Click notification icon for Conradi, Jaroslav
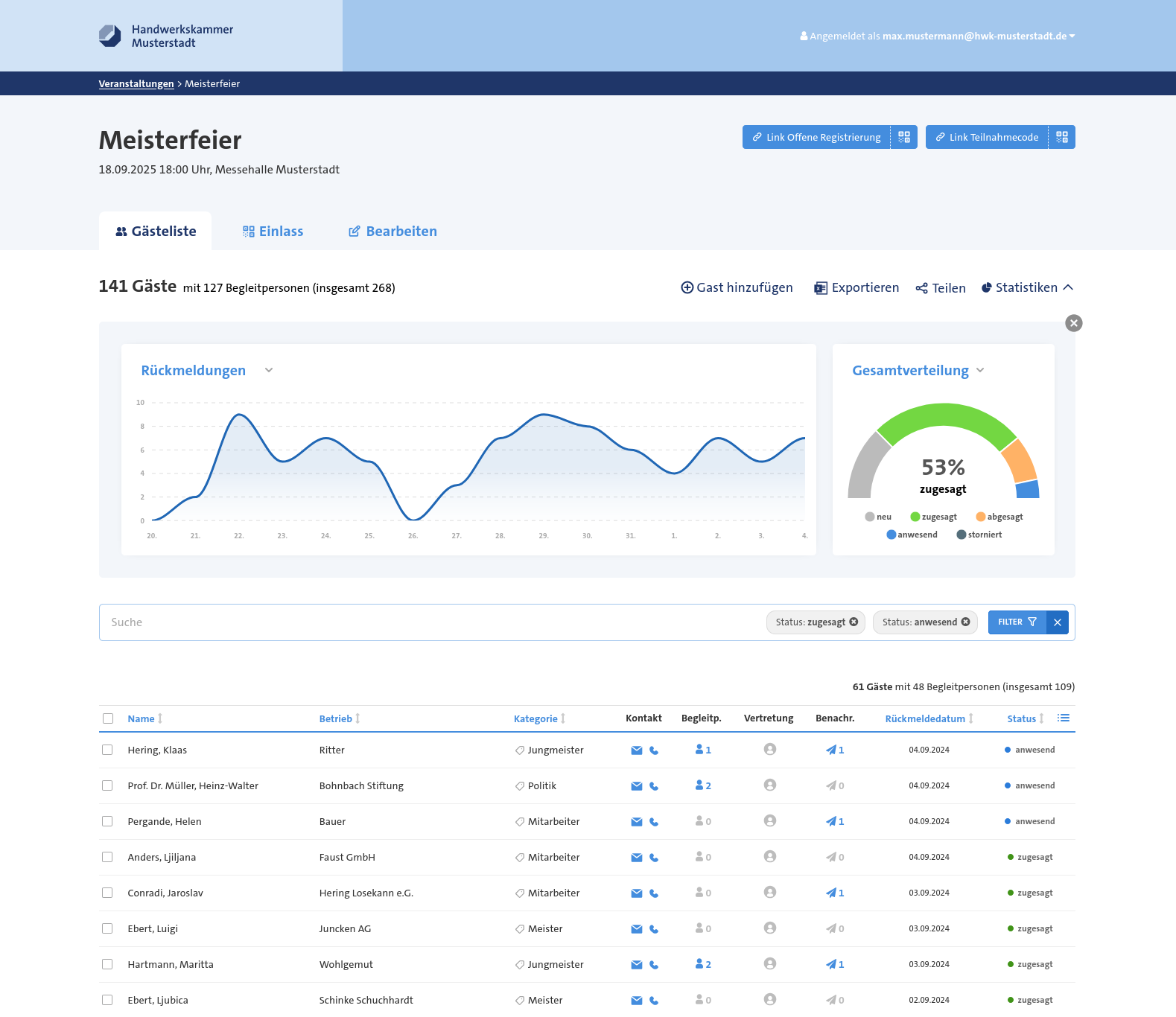The image size is (1176, 1017). 834,893
